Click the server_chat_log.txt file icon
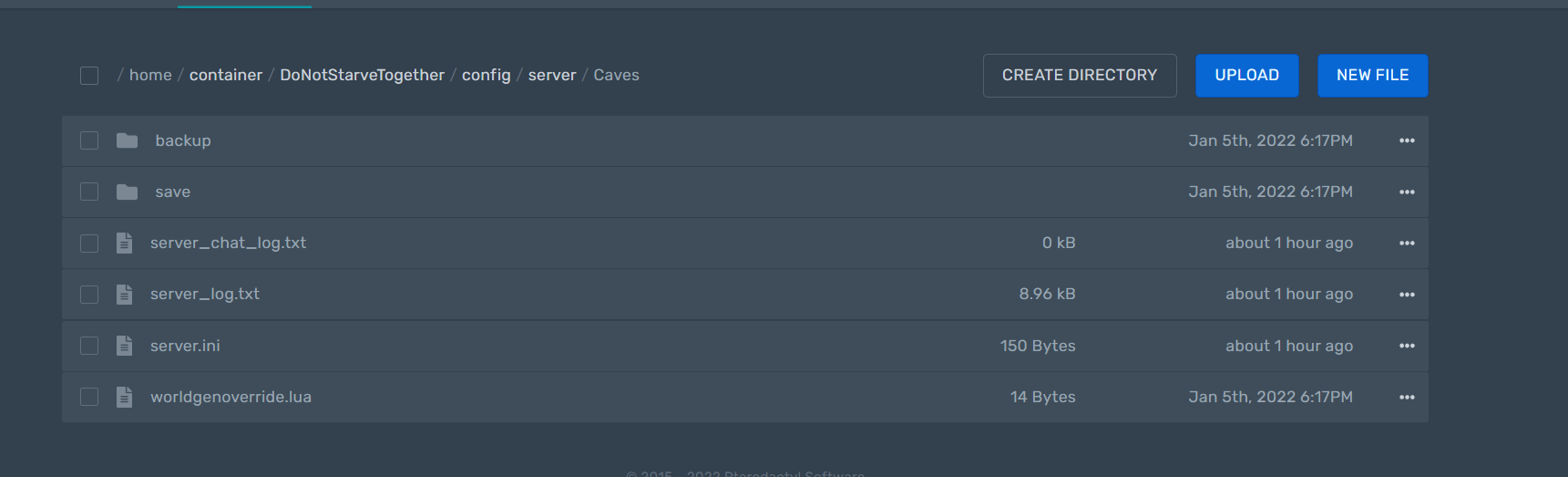The width and height of the screenshot is (1568, 477). click(x=125, y=243)
